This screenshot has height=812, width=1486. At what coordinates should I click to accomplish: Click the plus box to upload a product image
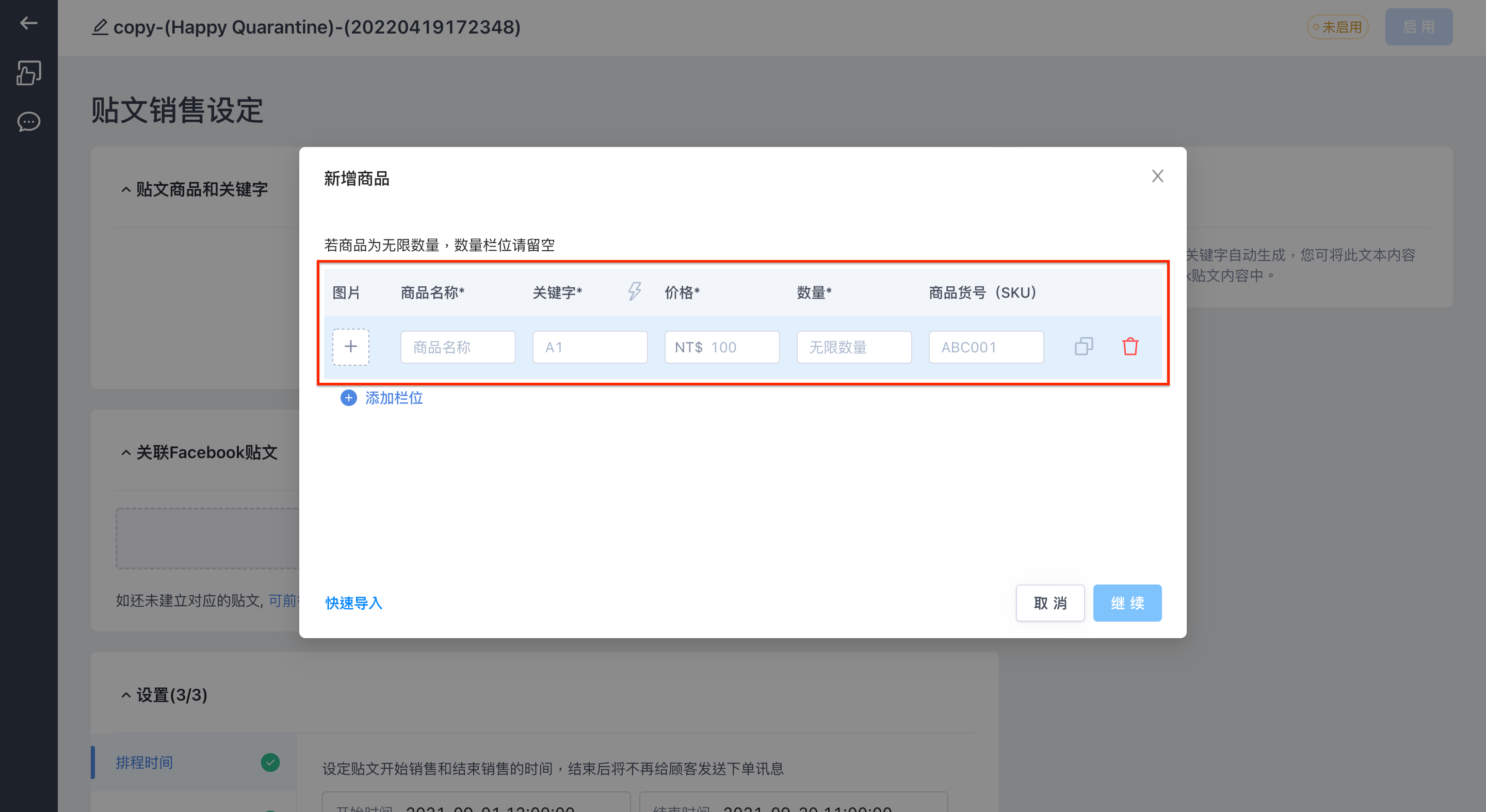351,347
